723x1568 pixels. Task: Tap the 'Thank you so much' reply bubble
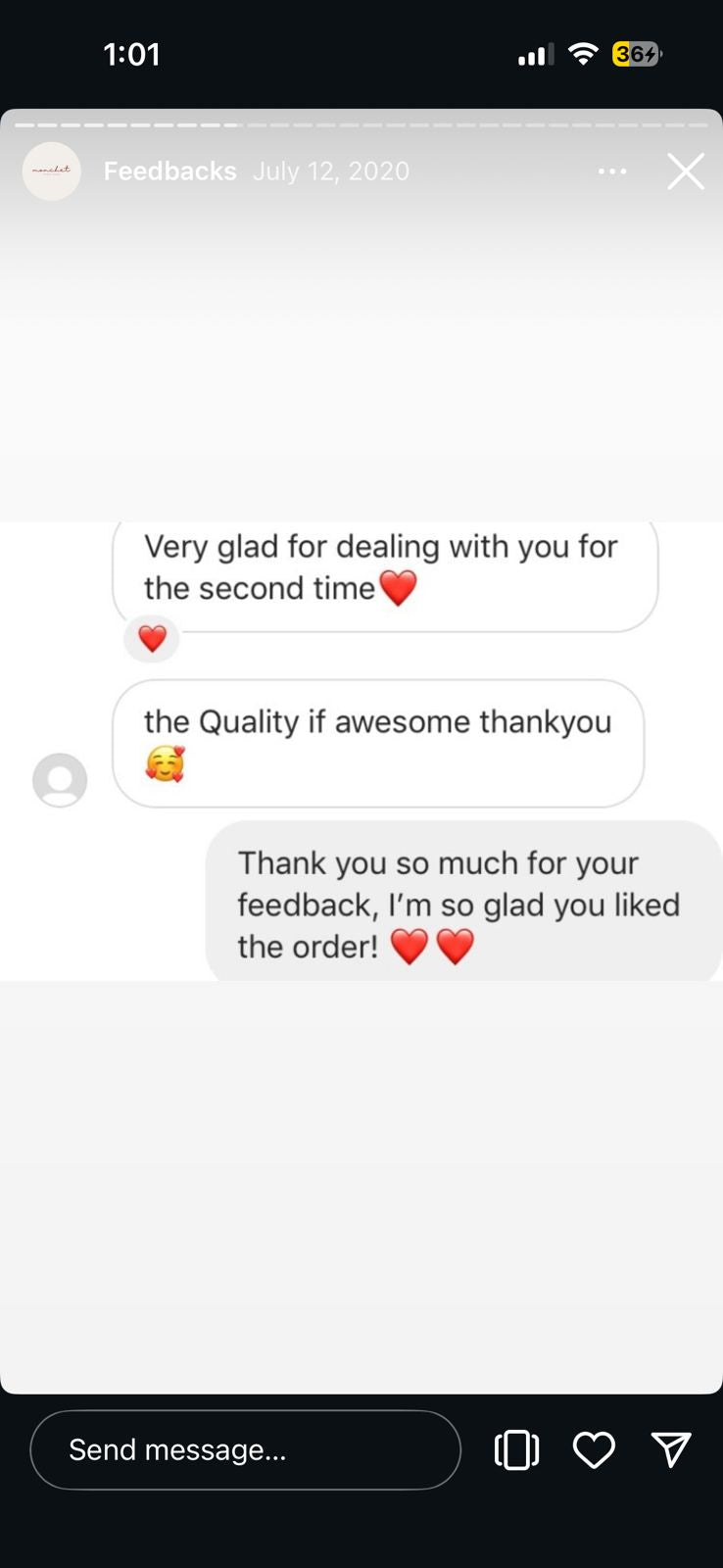point(463,902)
